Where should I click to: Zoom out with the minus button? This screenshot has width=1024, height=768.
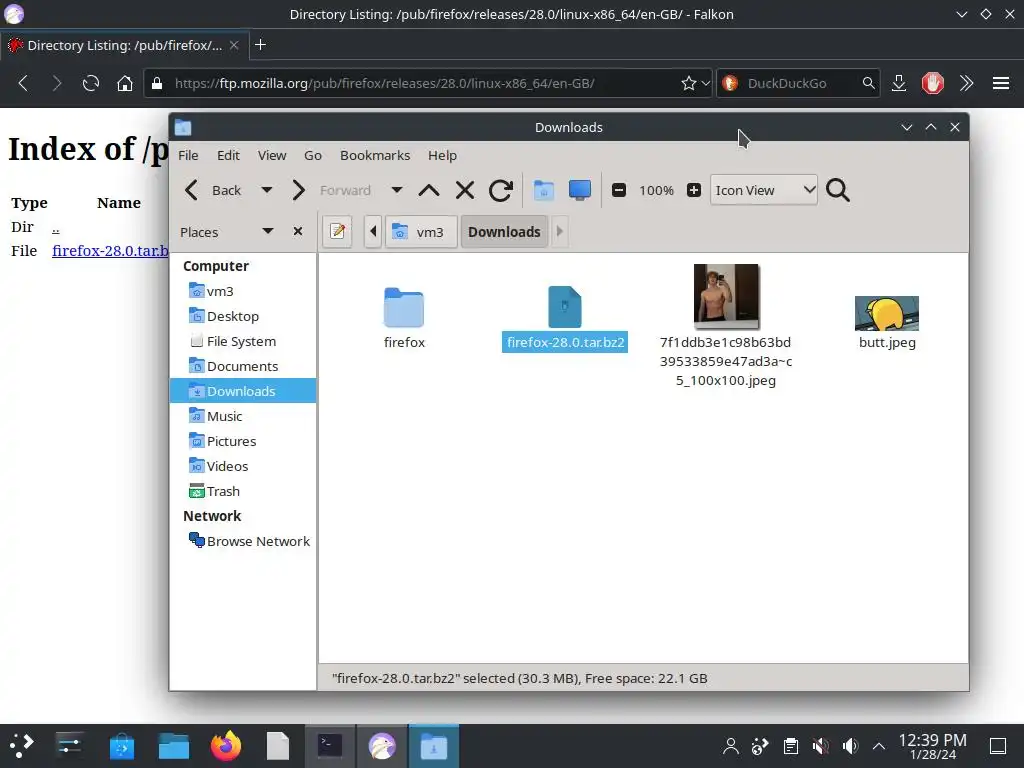click(x=618, y=190)
